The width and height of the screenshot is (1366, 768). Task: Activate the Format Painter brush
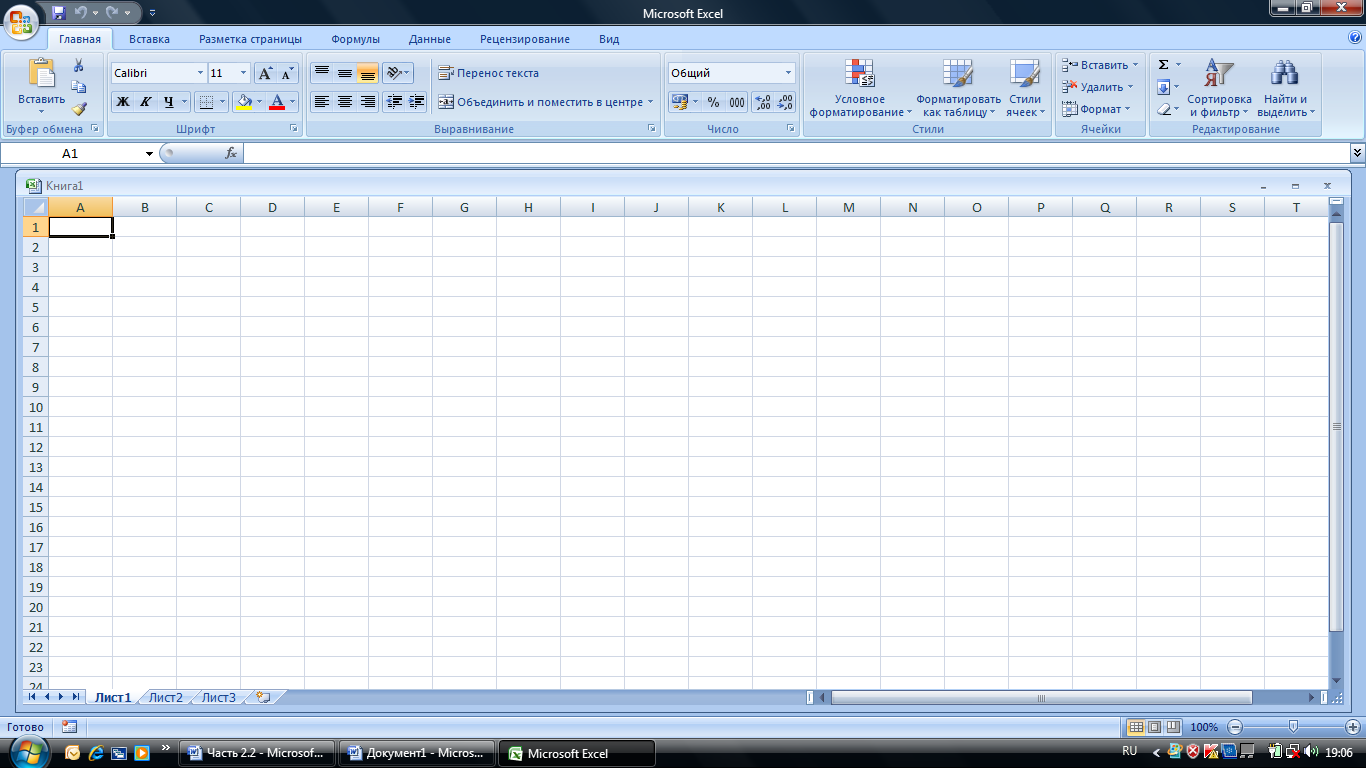pyautogui.click(x=79, y=109)
